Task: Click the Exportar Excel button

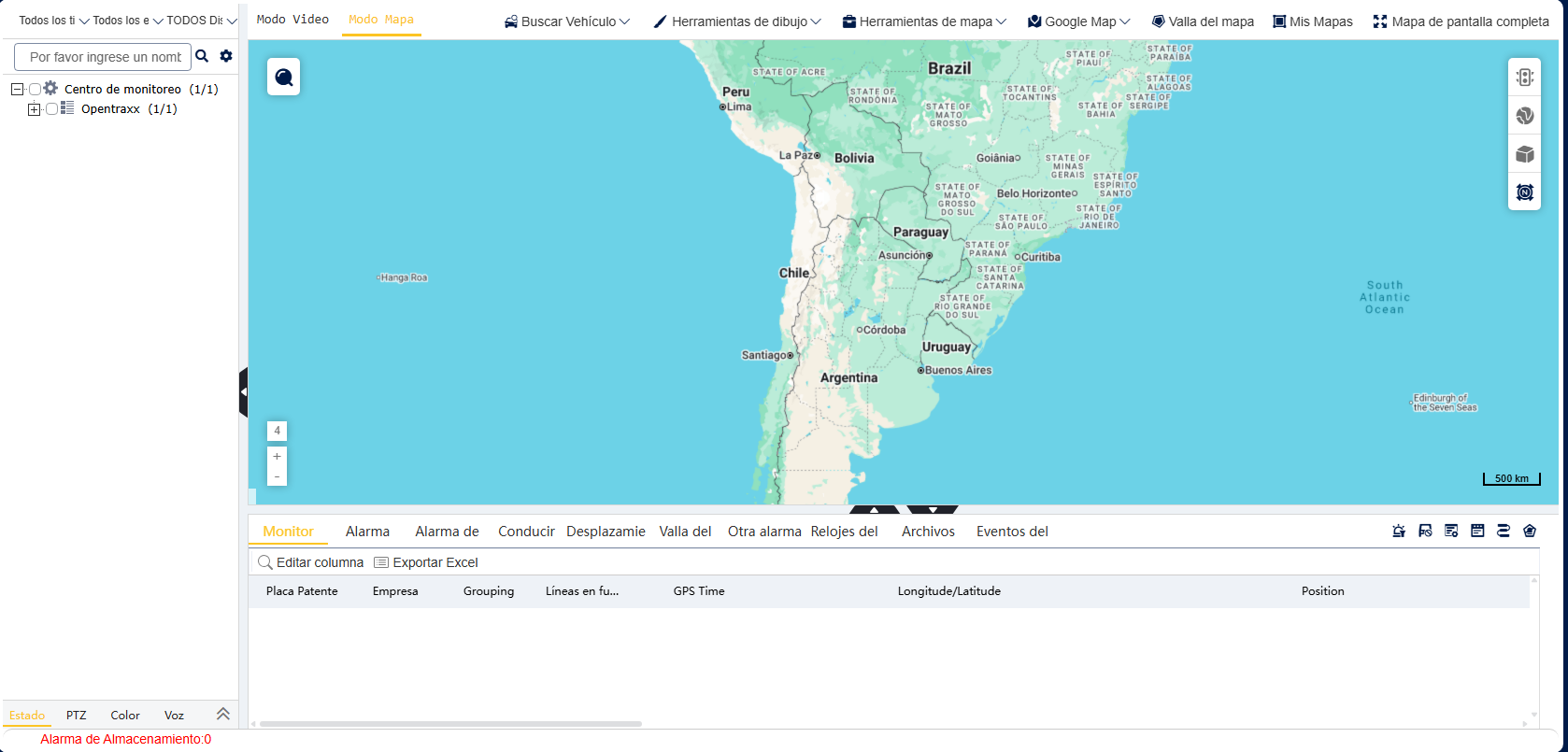Action: click(x=426, y=562)
